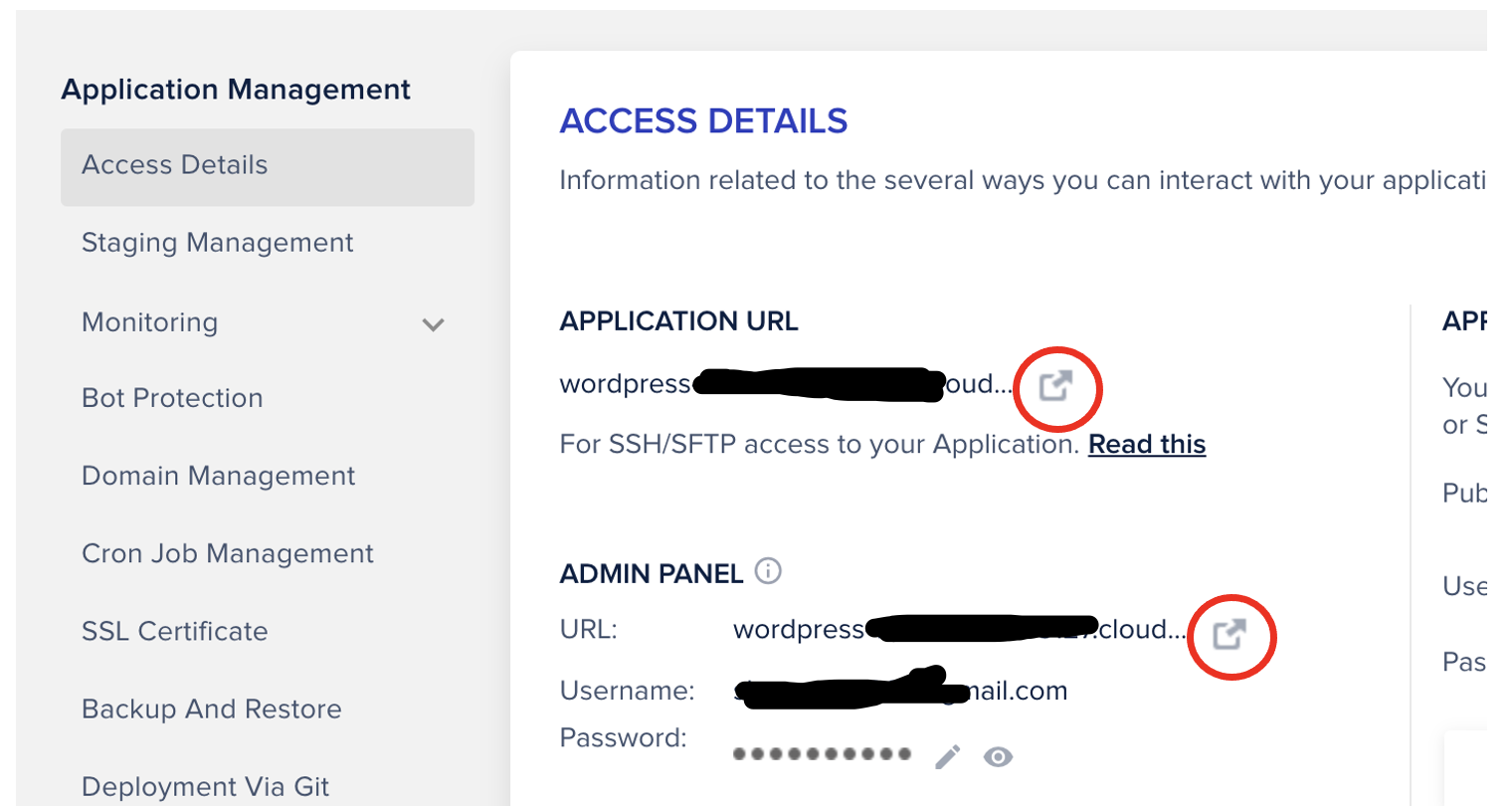Select the admin Username email text
Viewport: 1512px width, 812px height.
point(895,690)
